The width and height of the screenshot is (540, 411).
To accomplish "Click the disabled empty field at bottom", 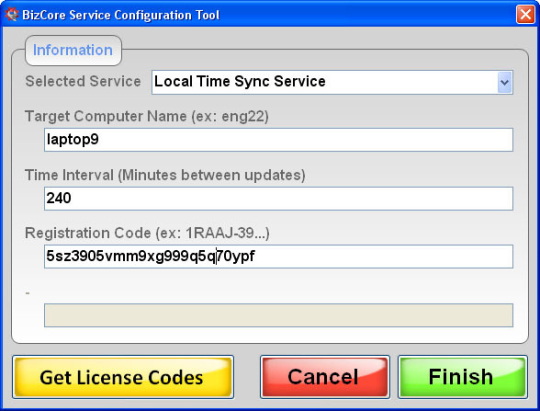I will 278,315.
